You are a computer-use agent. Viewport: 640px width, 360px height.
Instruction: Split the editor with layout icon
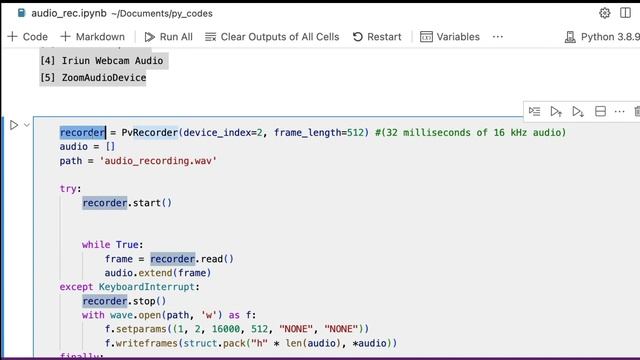pyautogui.click(x=625, y=13)
